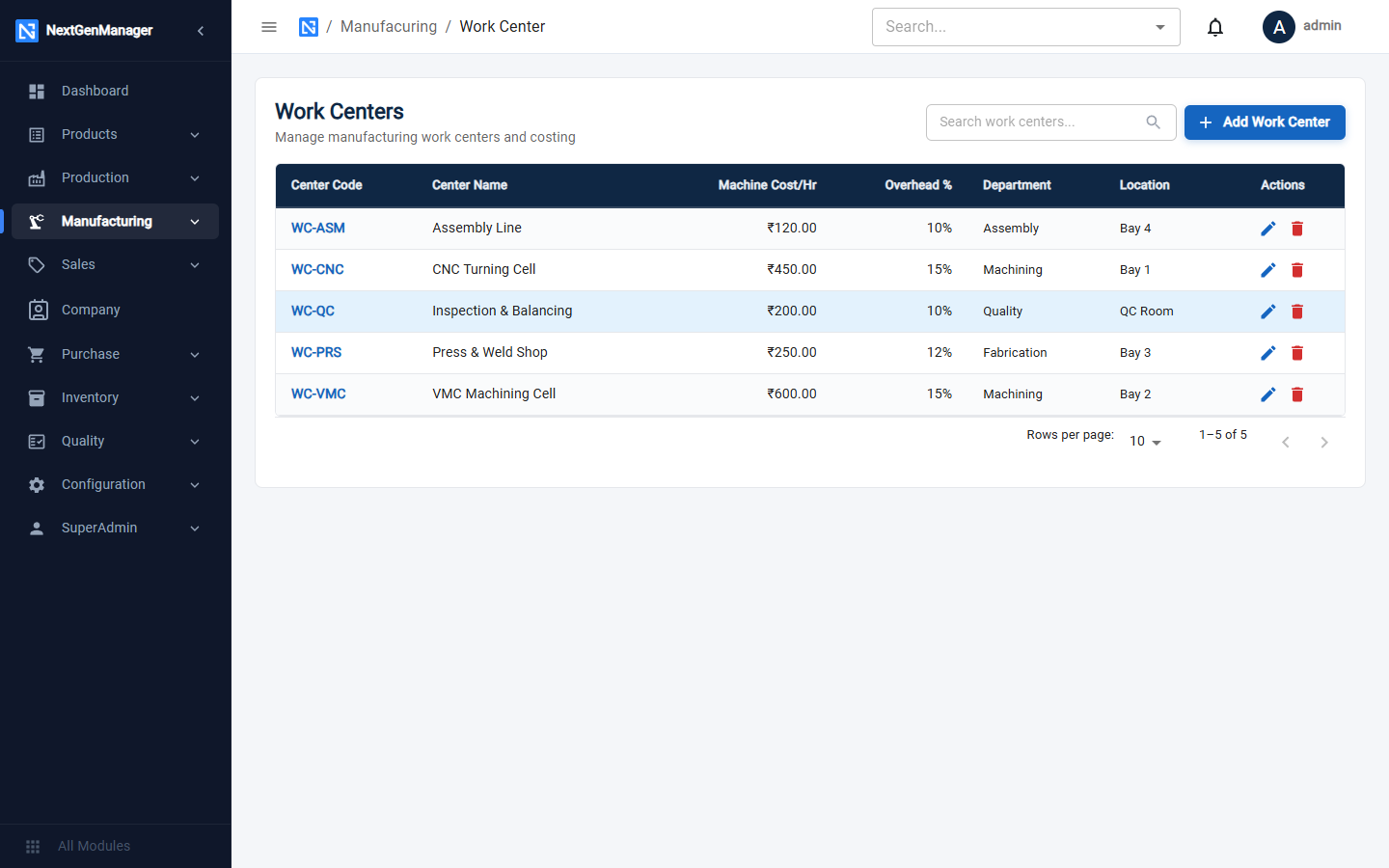This screenshot has height=868, width=1389.
Task: Open the Company page
Action: (116, 311)
